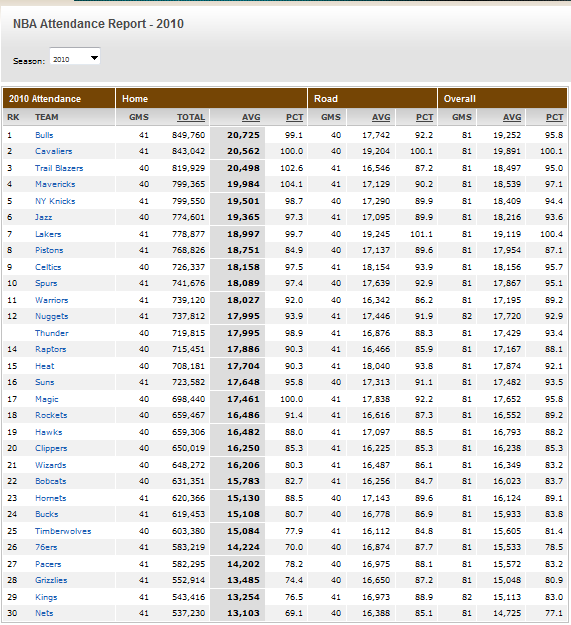Screen dimensions: 571x625
Task: Select Lakers overall percentage 100.4
Action: pos(551,234)
